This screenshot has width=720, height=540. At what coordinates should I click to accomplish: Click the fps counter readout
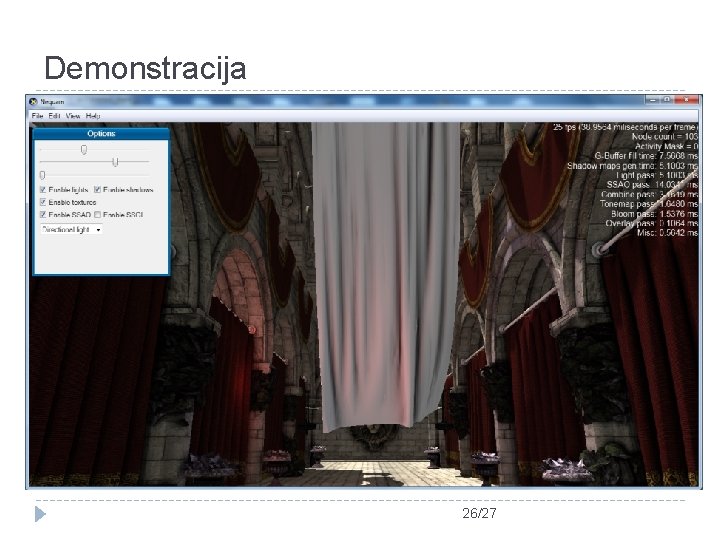(x=625, y=127)
